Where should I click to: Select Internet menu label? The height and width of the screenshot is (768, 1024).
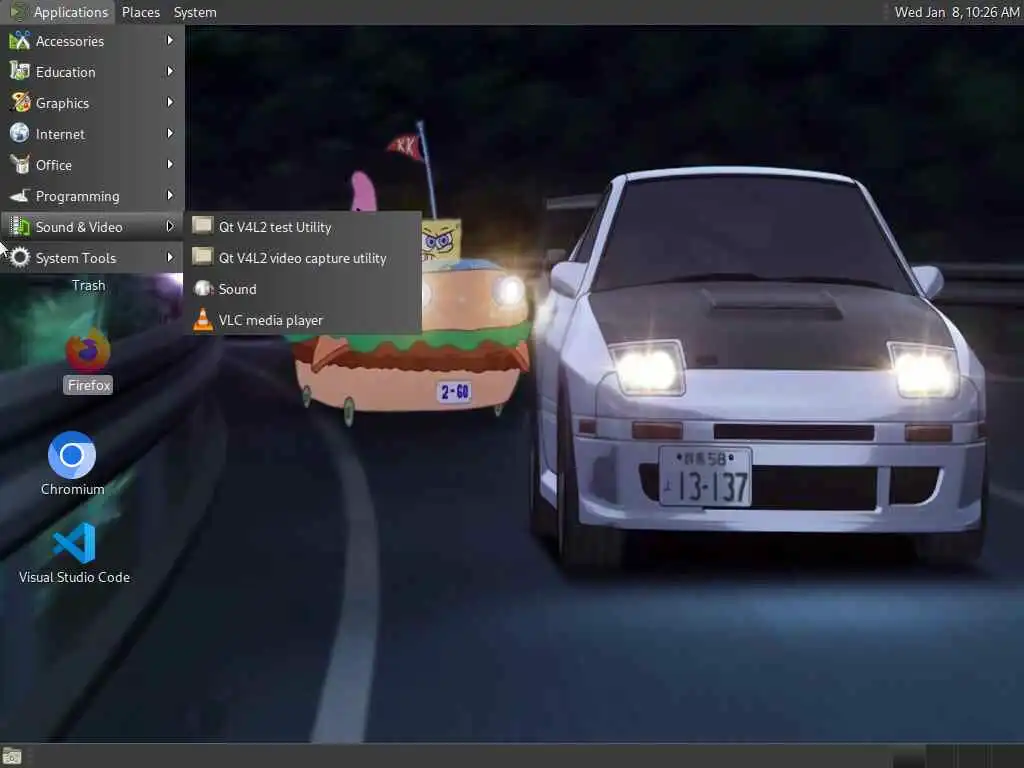60,134
